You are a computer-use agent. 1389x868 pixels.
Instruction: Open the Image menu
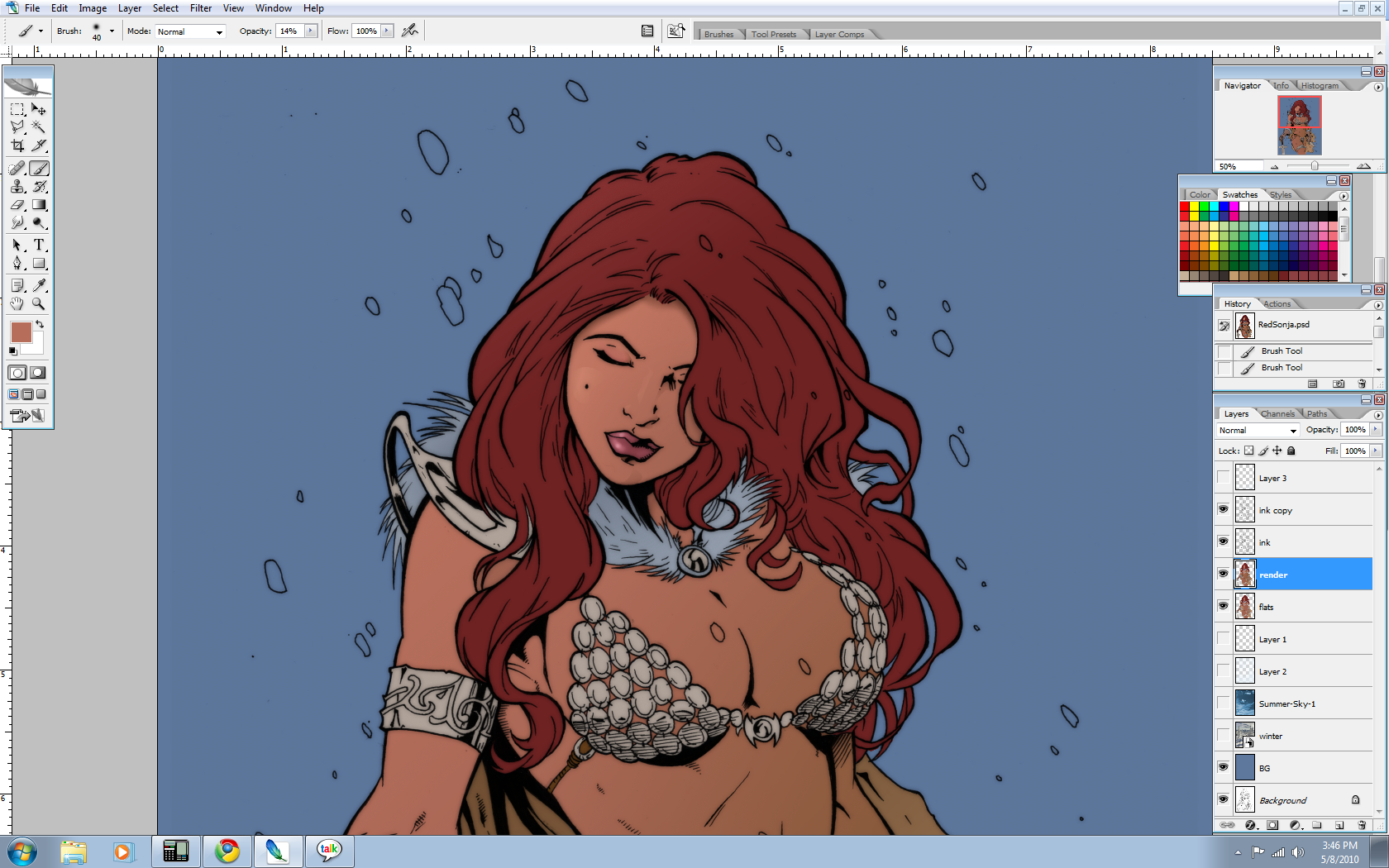point(93,8)
